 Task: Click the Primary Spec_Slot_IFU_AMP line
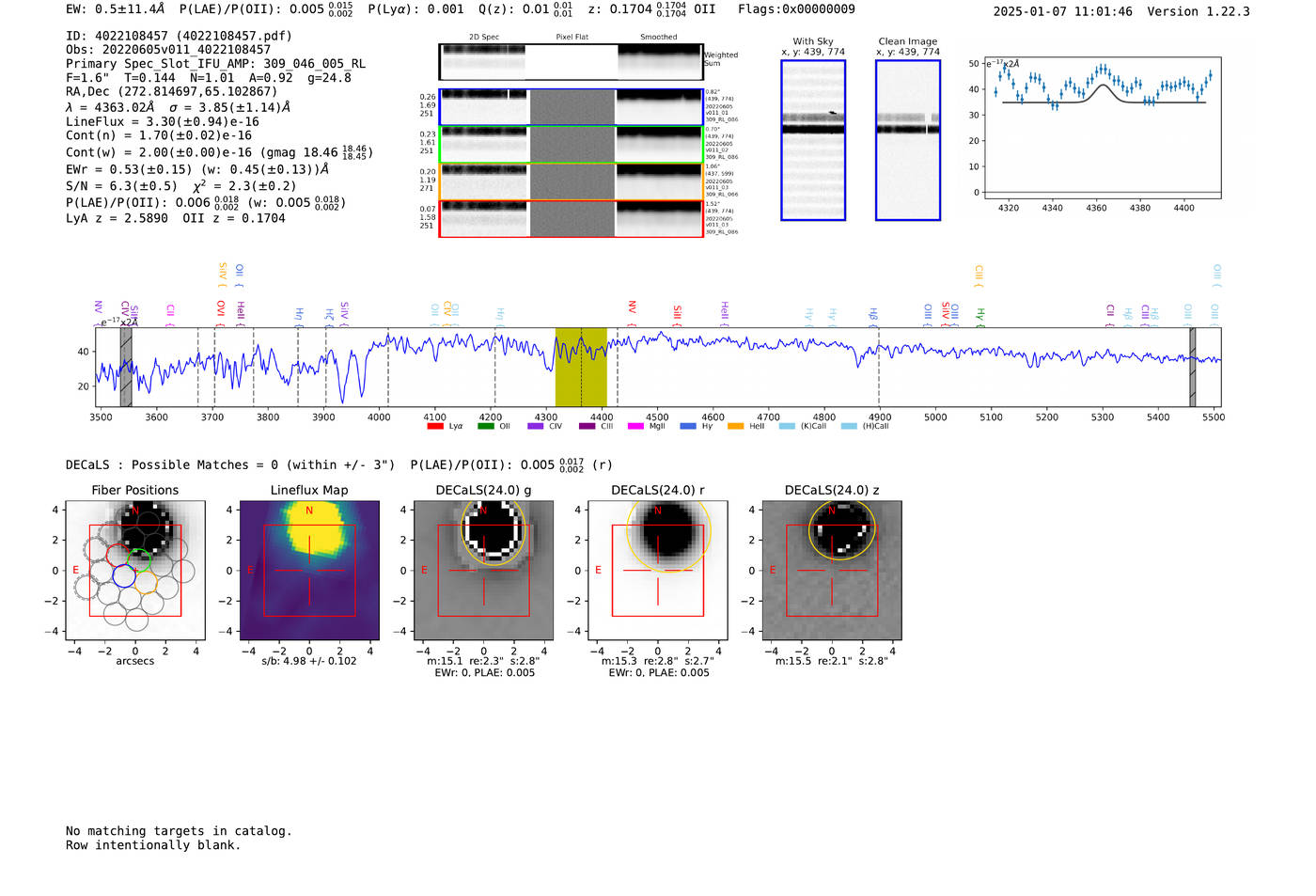pyautogui.click(x=216, y=64)
